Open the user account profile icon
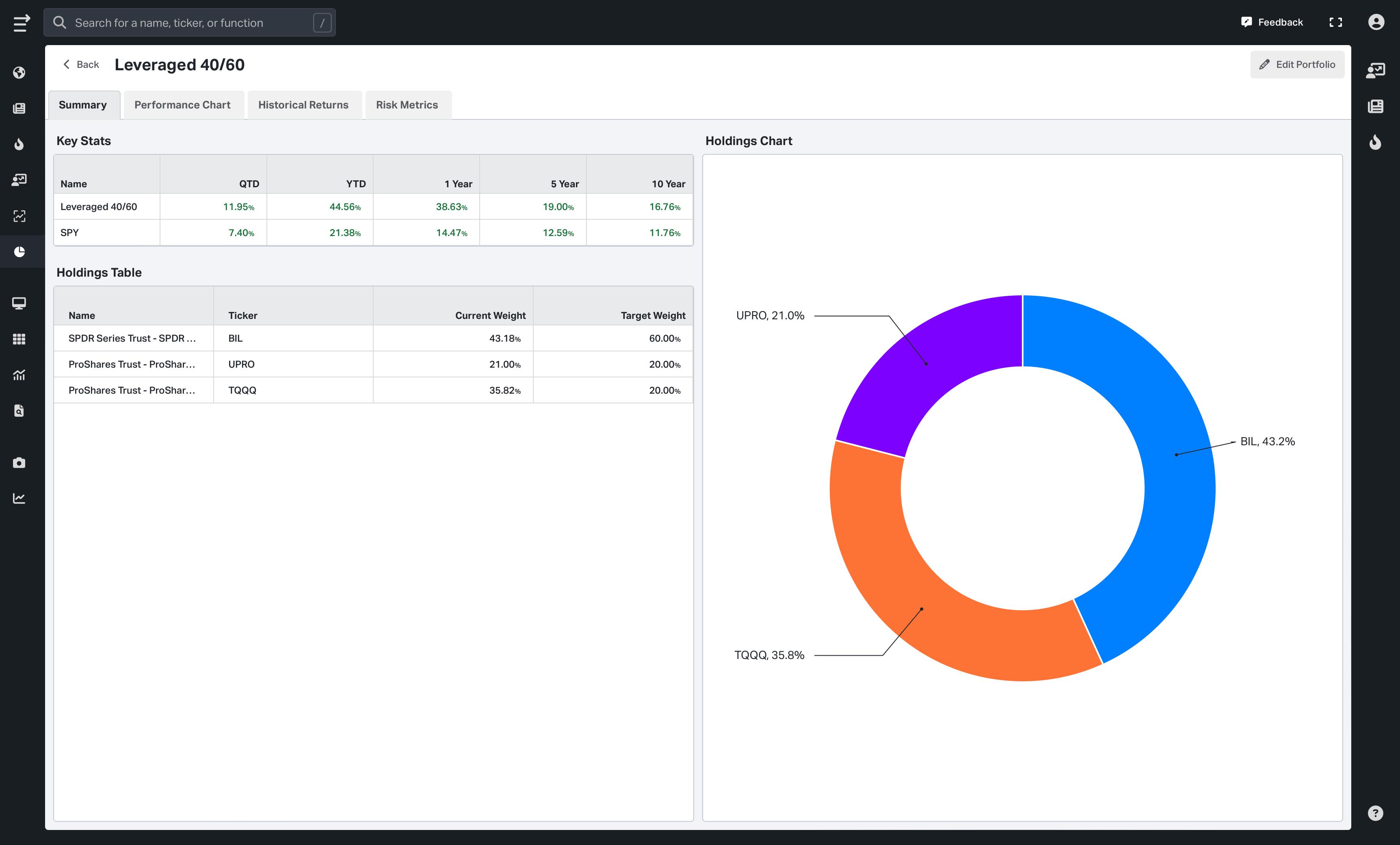 [x=1376, y=22]
